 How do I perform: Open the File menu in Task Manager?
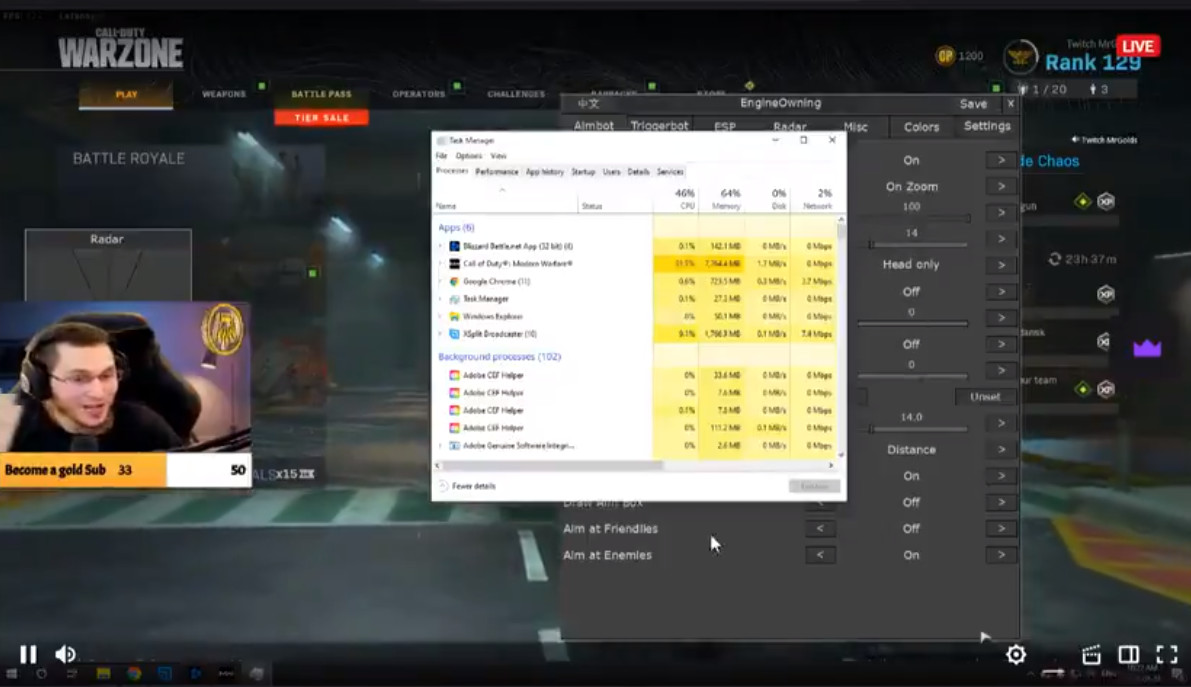coord(441,156)
